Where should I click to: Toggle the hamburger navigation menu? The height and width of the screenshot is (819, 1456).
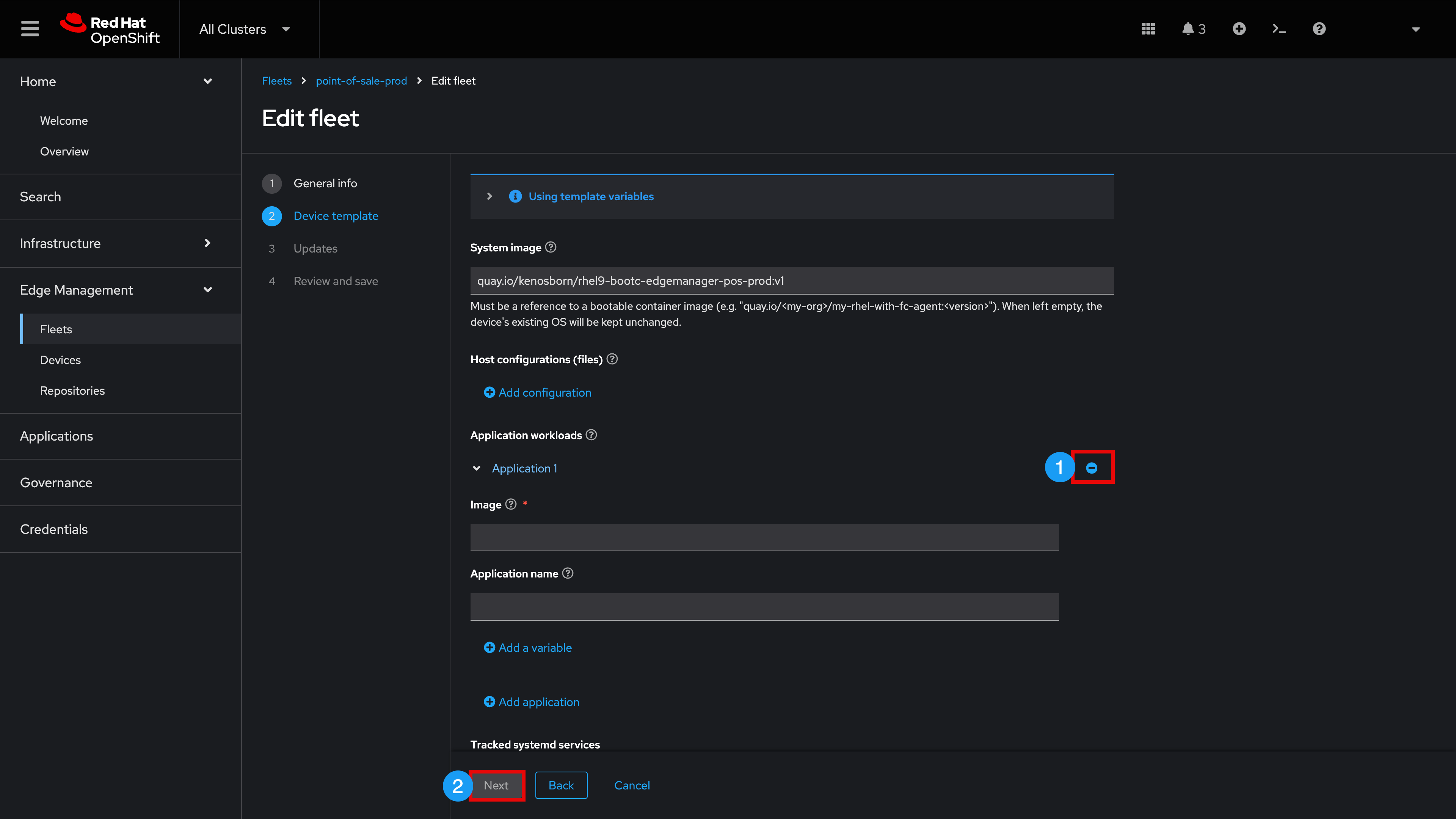coord(30,29)
